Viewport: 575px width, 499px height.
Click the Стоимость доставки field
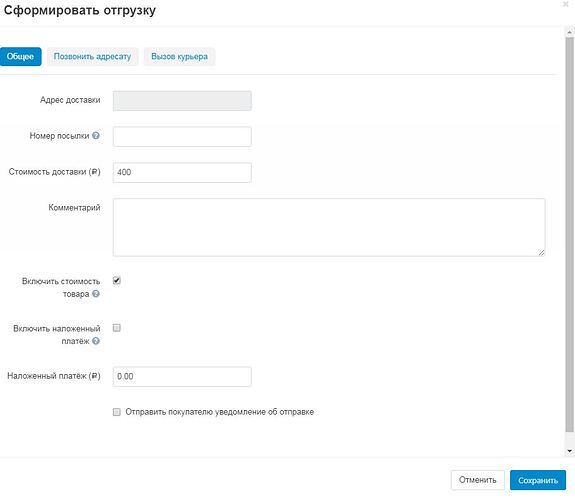tap(182, 172)
